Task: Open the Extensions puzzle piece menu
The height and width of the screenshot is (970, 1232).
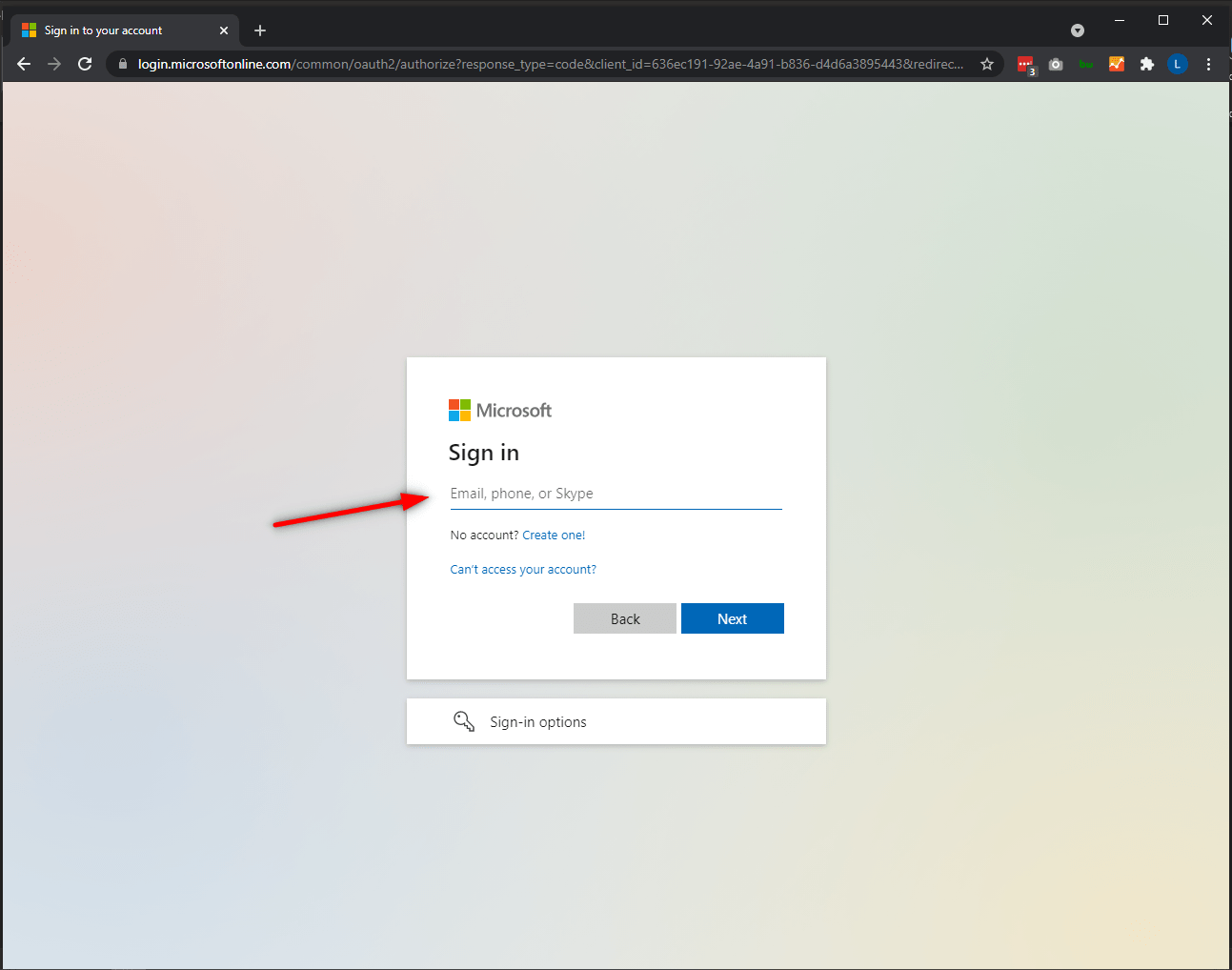Action: (1147, 64)
